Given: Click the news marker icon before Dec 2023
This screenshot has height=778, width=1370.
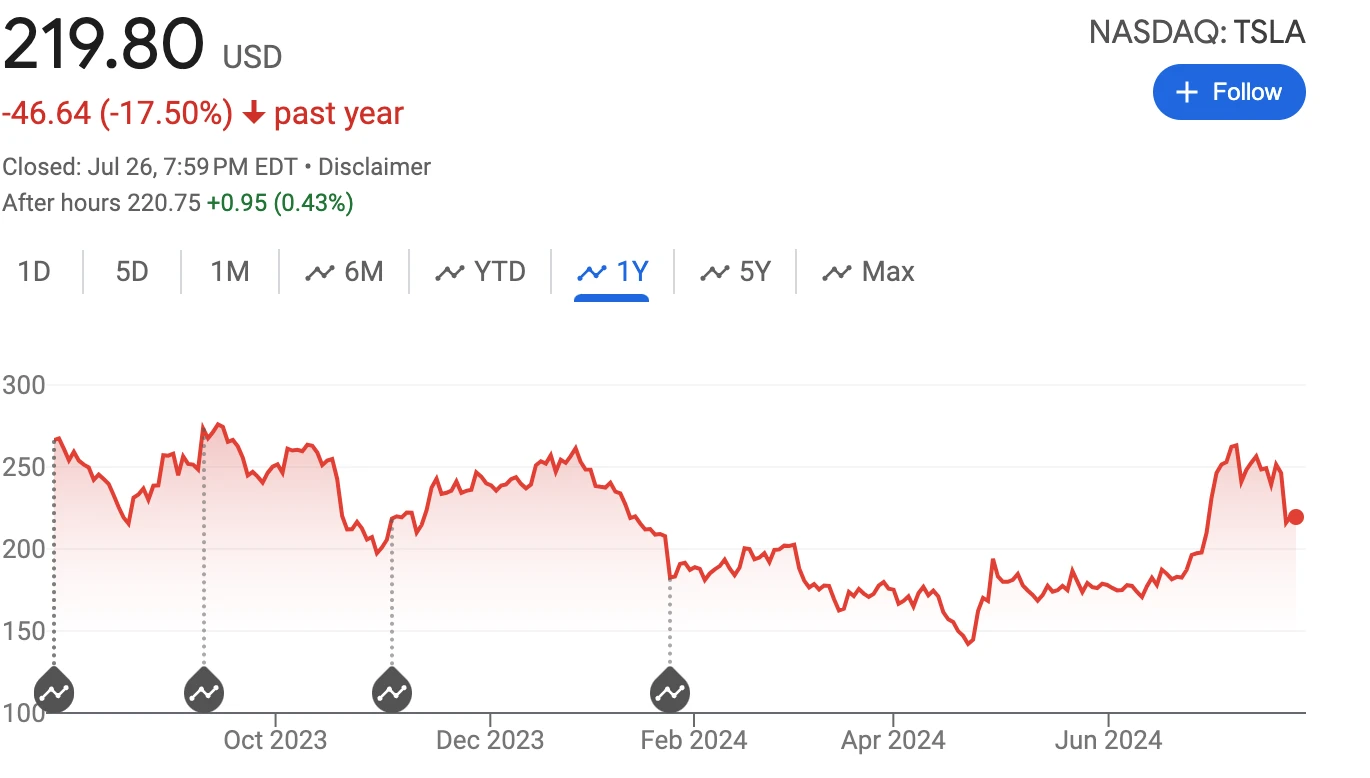Looking at the screenshot, I should [x=391, y=691].
